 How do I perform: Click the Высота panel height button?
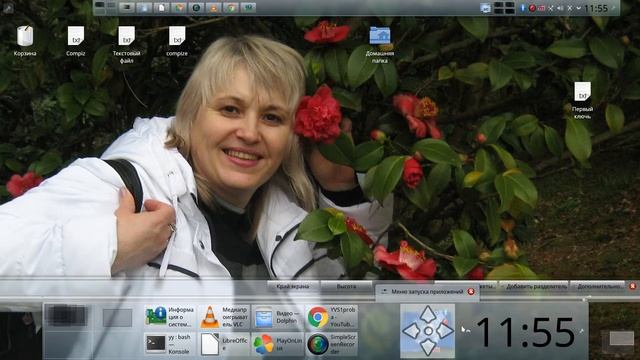click(x=346, y=287)
